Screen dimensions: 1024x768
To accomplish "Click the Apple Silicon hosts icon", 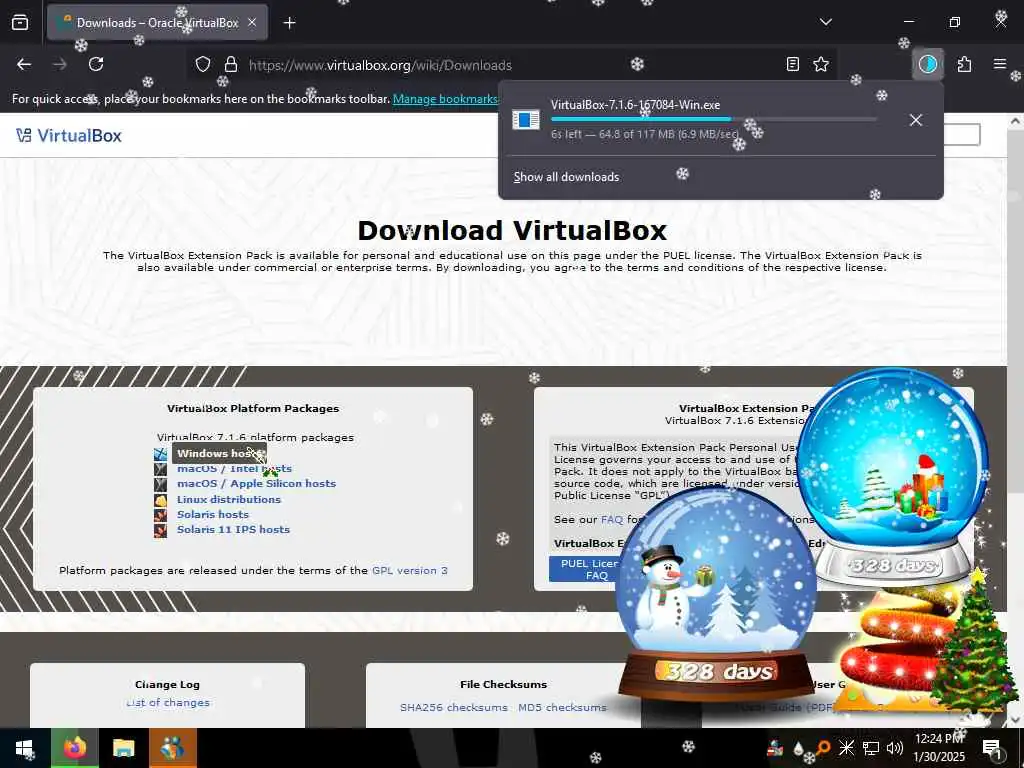I will coord(161,485).
